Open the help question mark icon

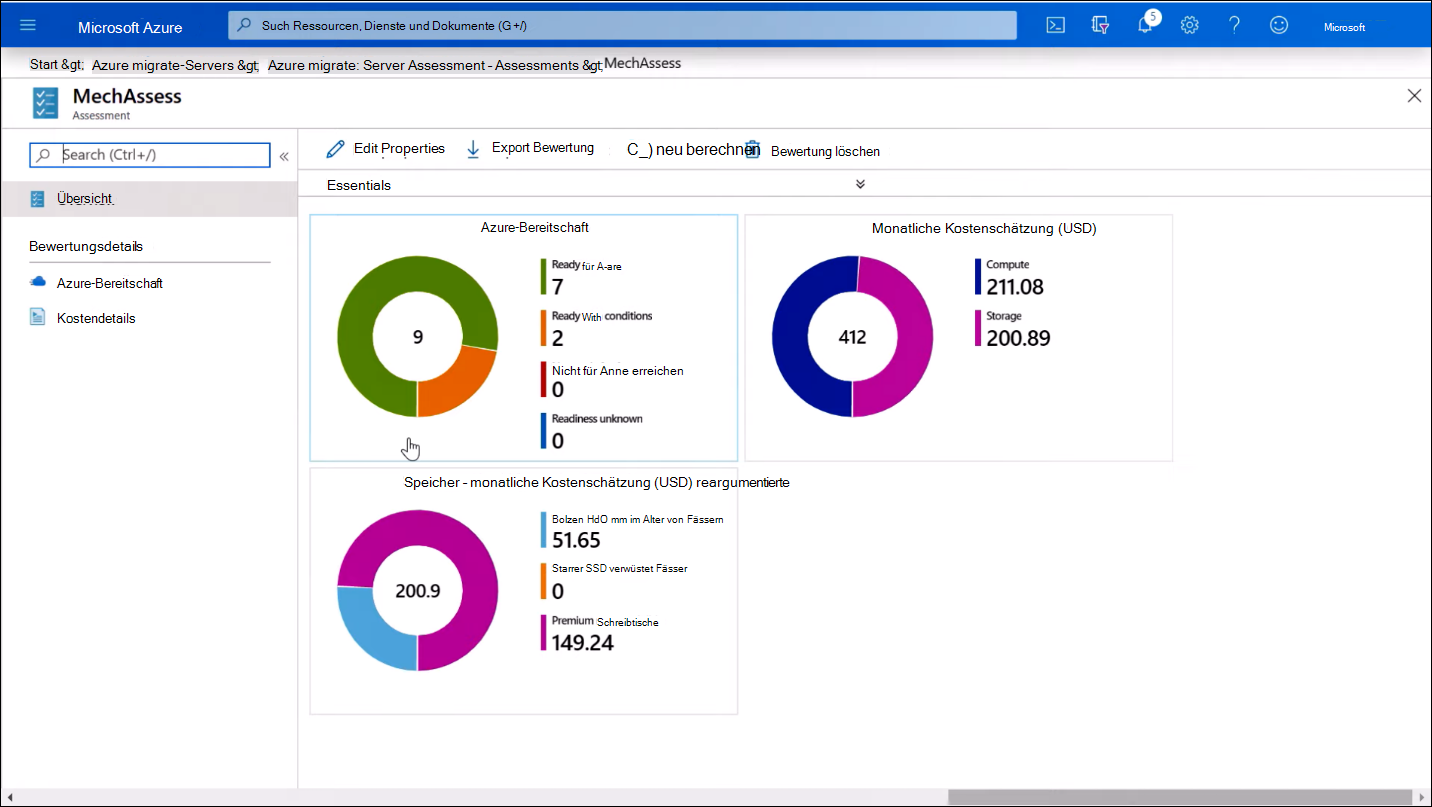point(1234,26)
